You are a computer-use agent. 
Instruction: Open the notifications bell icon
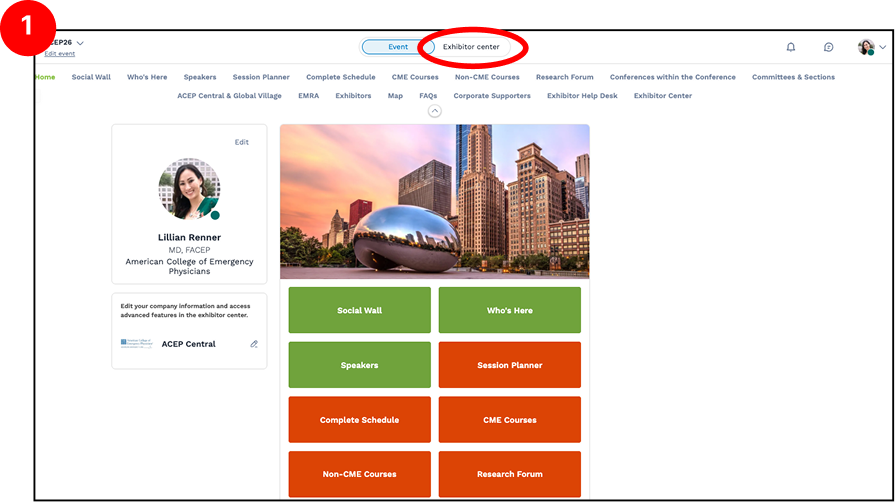(x=791, y=47)
